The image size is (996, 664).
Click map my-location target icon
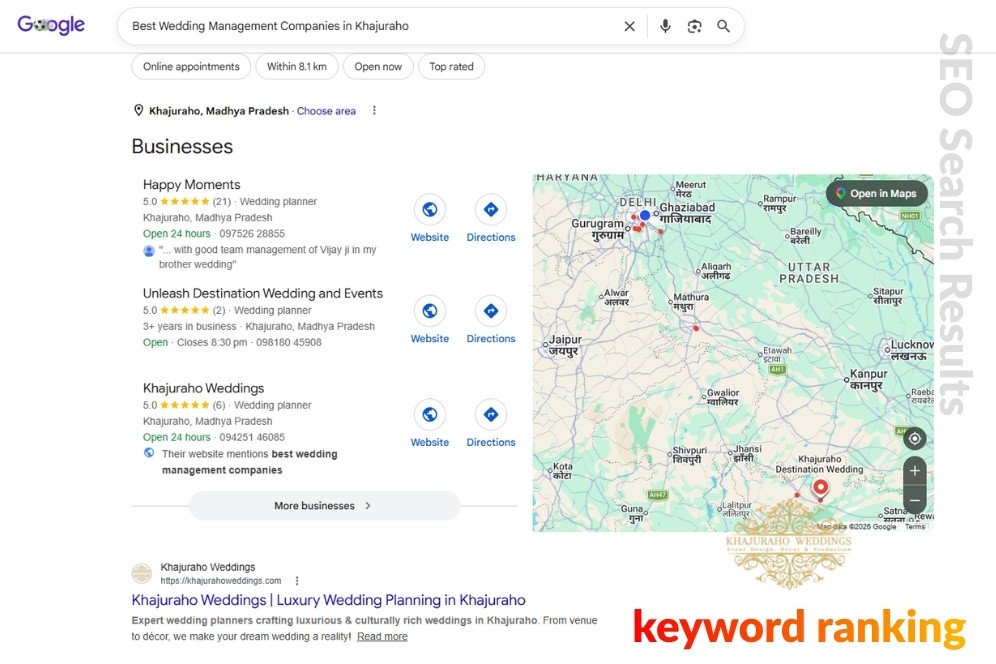[x=915, y=438]
